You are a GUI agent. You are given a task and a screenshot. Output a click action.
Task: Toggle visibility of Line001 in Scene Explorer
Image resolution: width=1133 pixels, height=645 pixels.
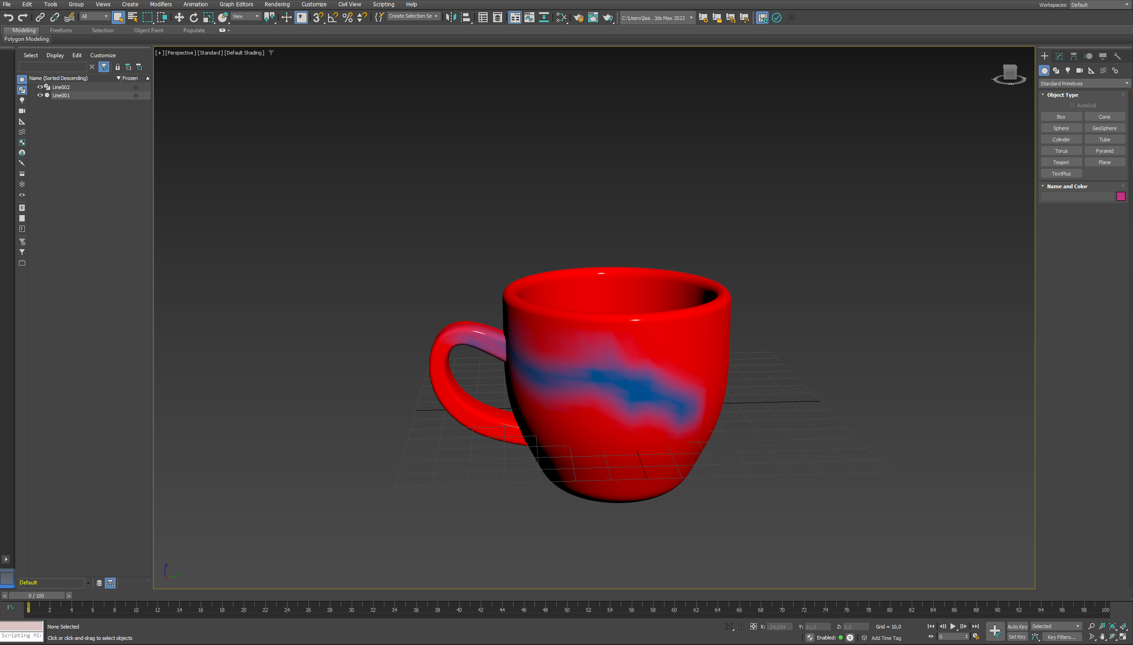[x=39, y=94]
